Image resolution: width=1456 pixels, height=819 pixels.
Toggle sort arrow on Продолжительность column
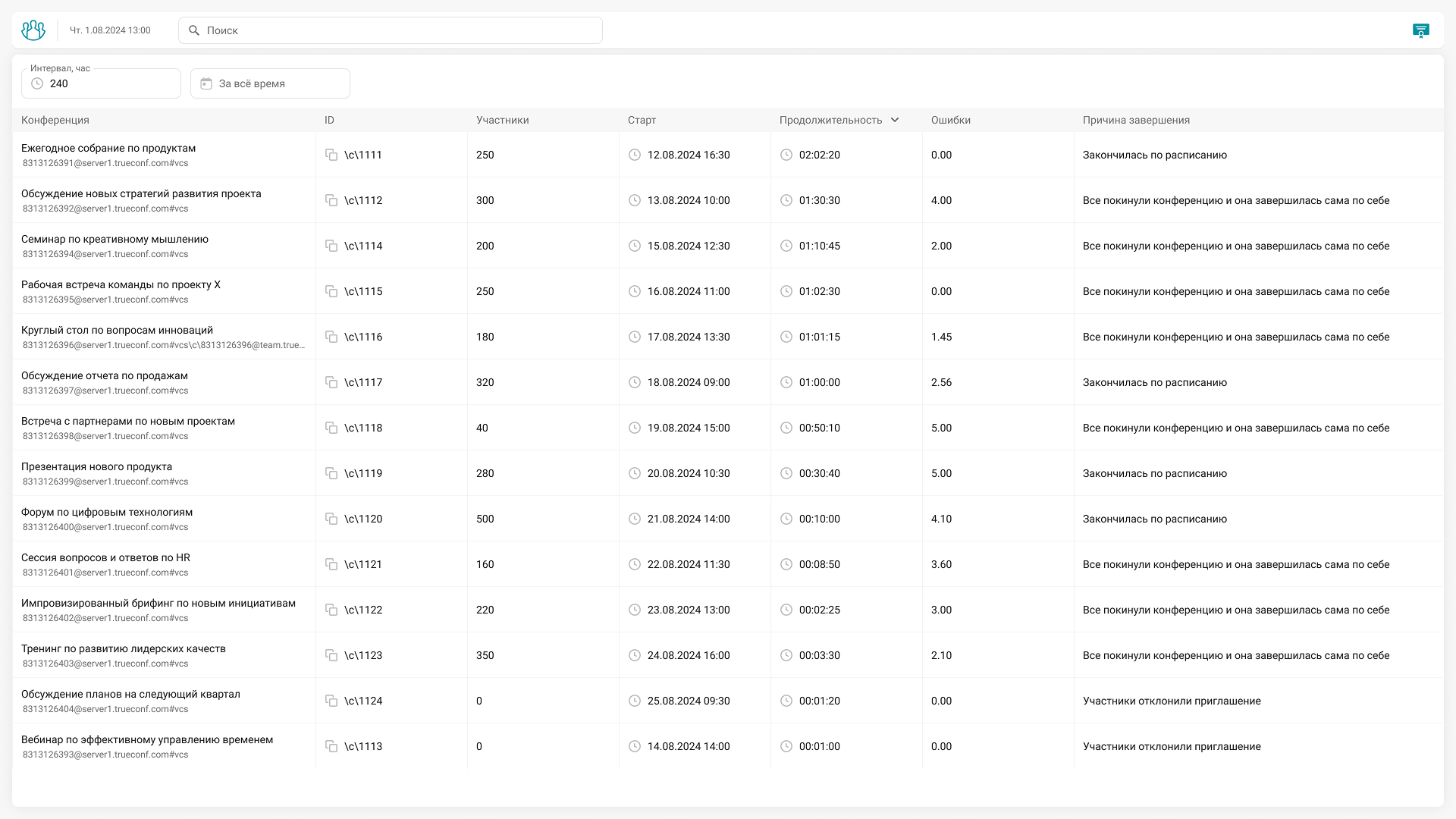(895, 120)
